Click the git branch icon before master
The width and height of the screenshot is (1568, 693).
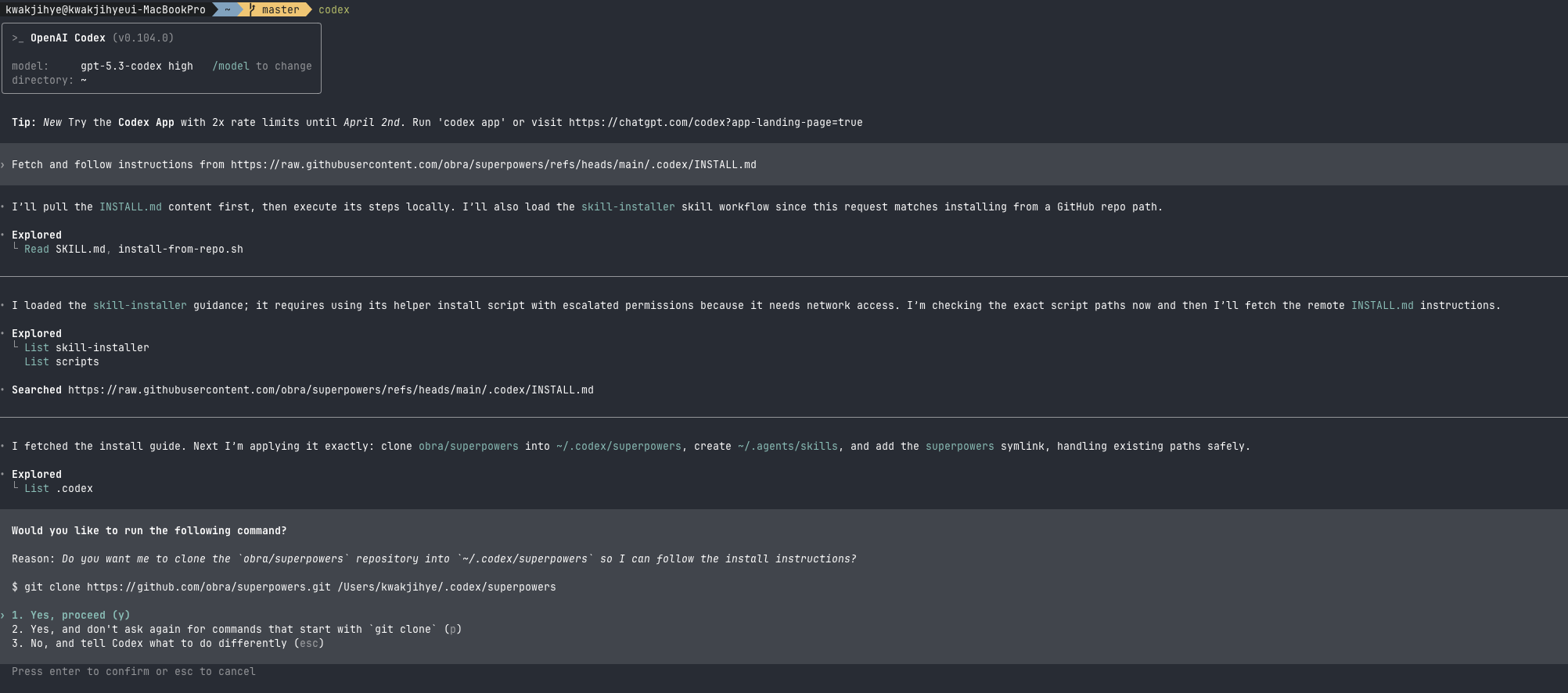pos(252,9)
